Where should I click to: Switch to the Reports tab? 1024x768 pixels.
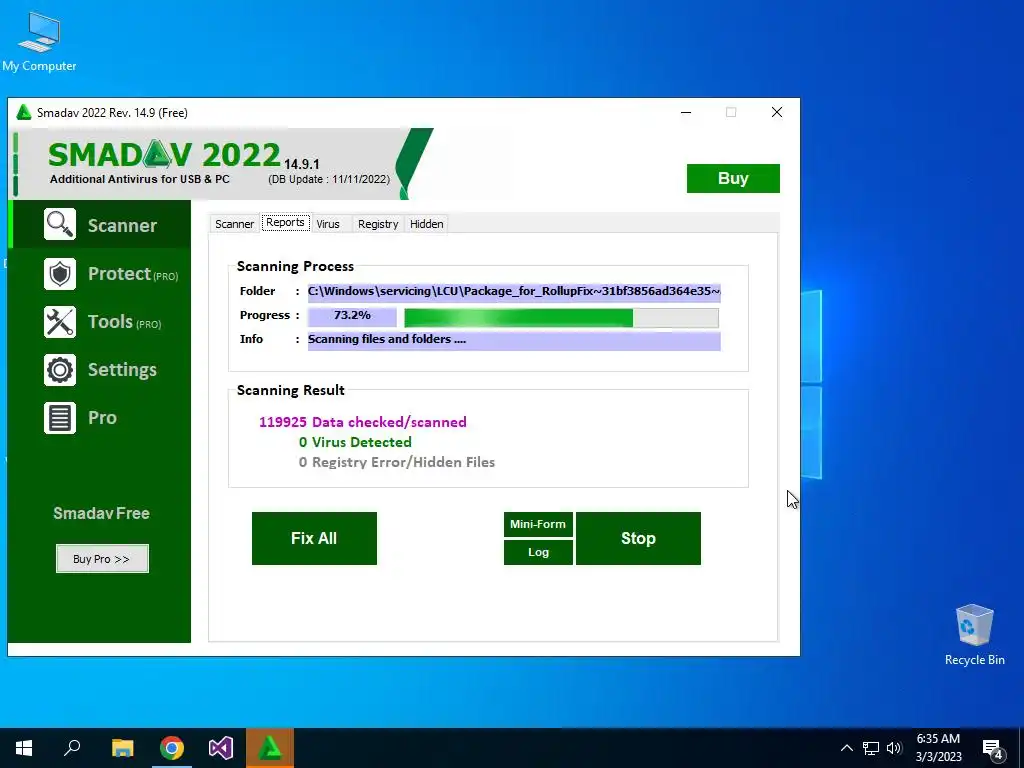(x=285, y=223)
